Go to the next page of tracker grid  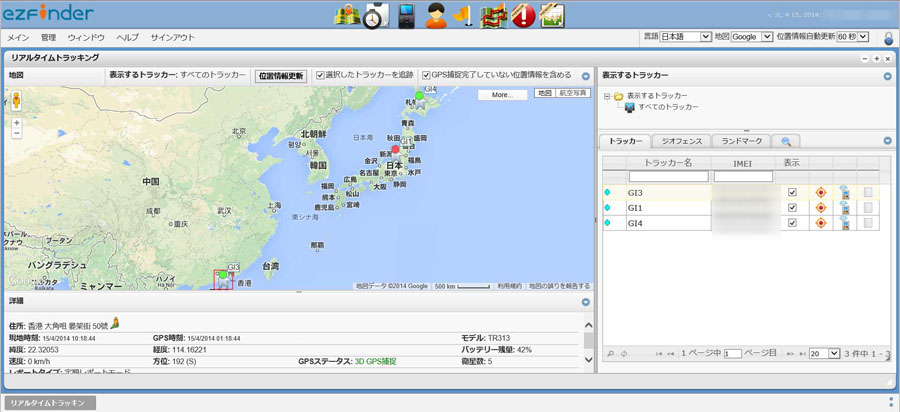click(x=790, y=354)
